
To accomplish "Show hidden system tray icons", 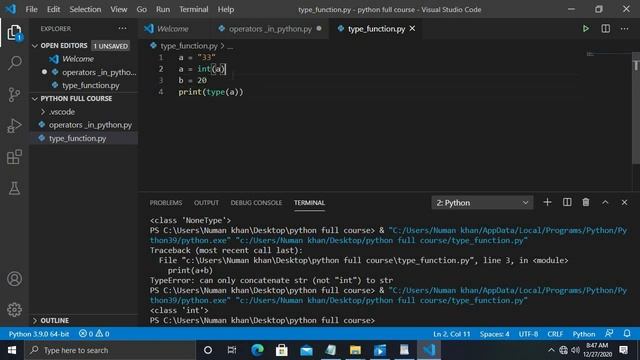I will (x=551, y=350).
